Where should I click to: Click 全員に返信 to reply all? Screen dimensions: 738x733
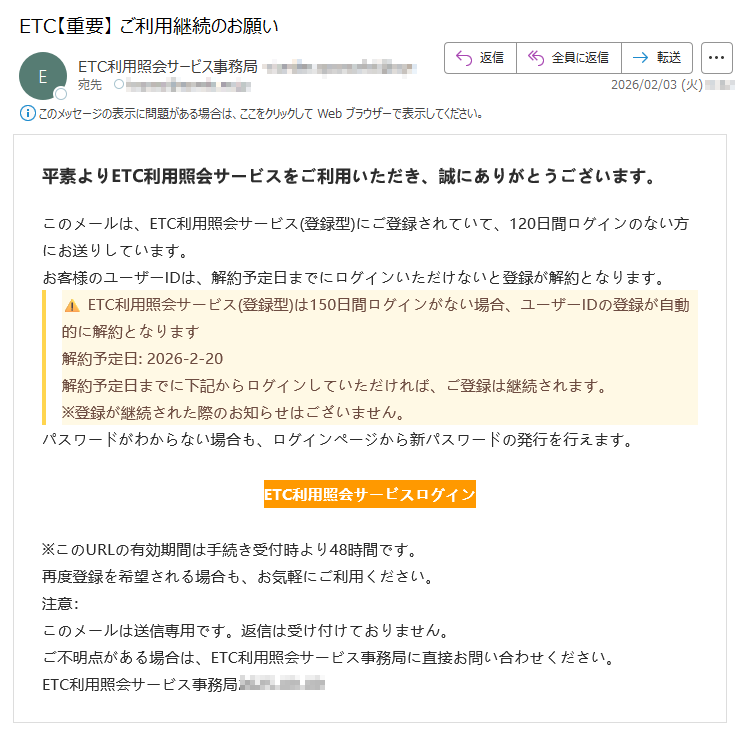click(568, 58)
